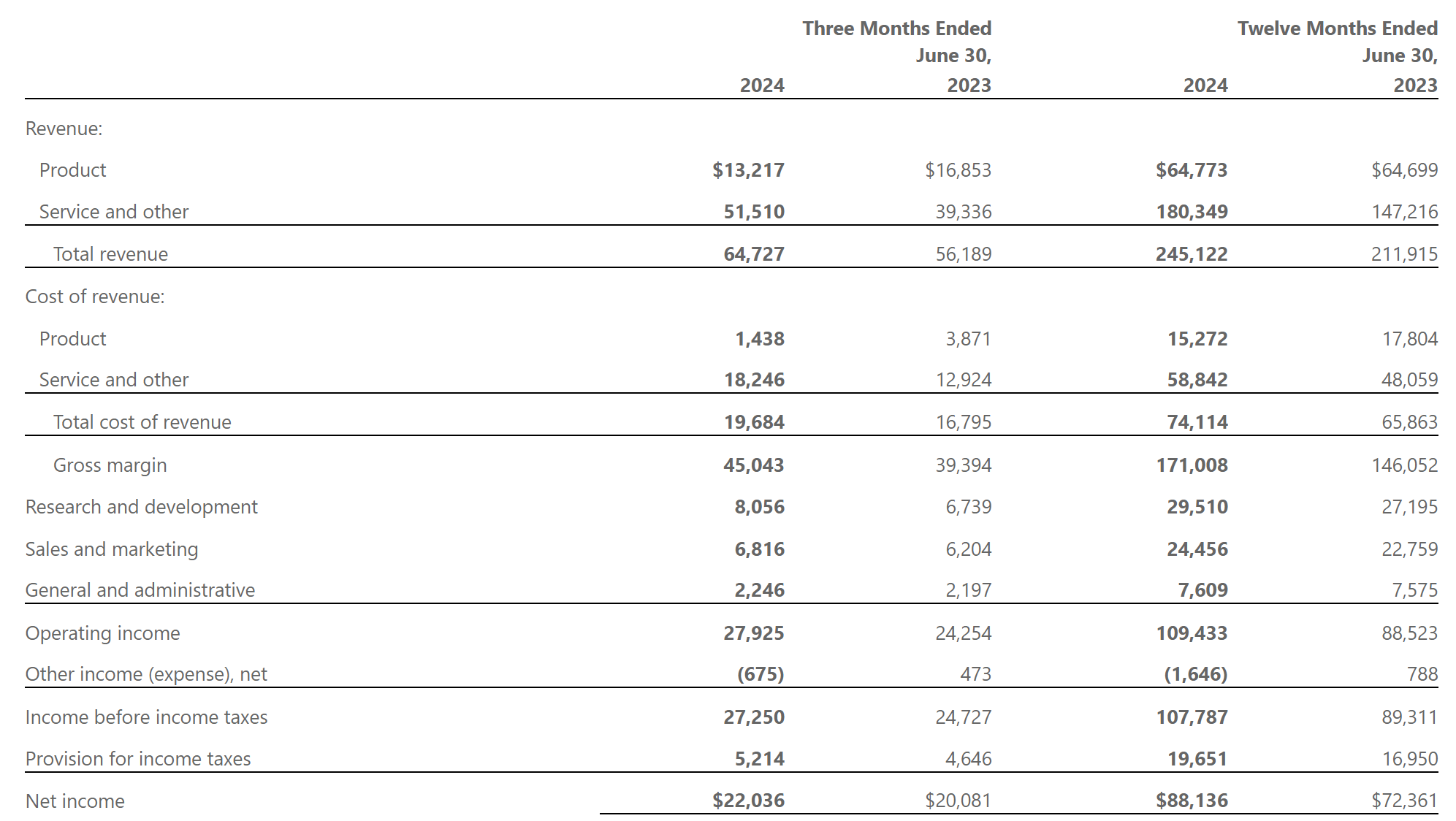This screenshot has width=1456, height=821.
Task: Click the Operating income row label
Action: pyautogui.click(x=102, y=633)
